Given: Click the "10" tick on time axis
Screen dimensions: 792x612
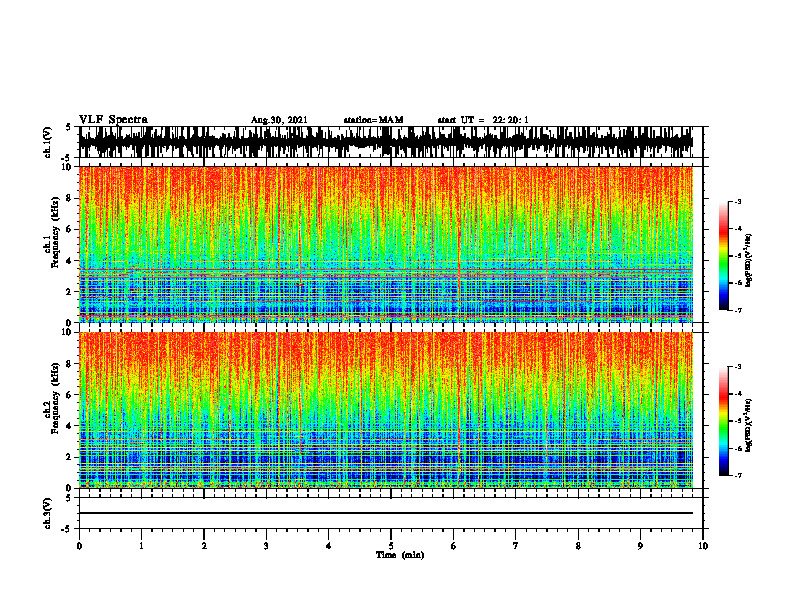Looking at the screenshot, I should click(703, 546).
